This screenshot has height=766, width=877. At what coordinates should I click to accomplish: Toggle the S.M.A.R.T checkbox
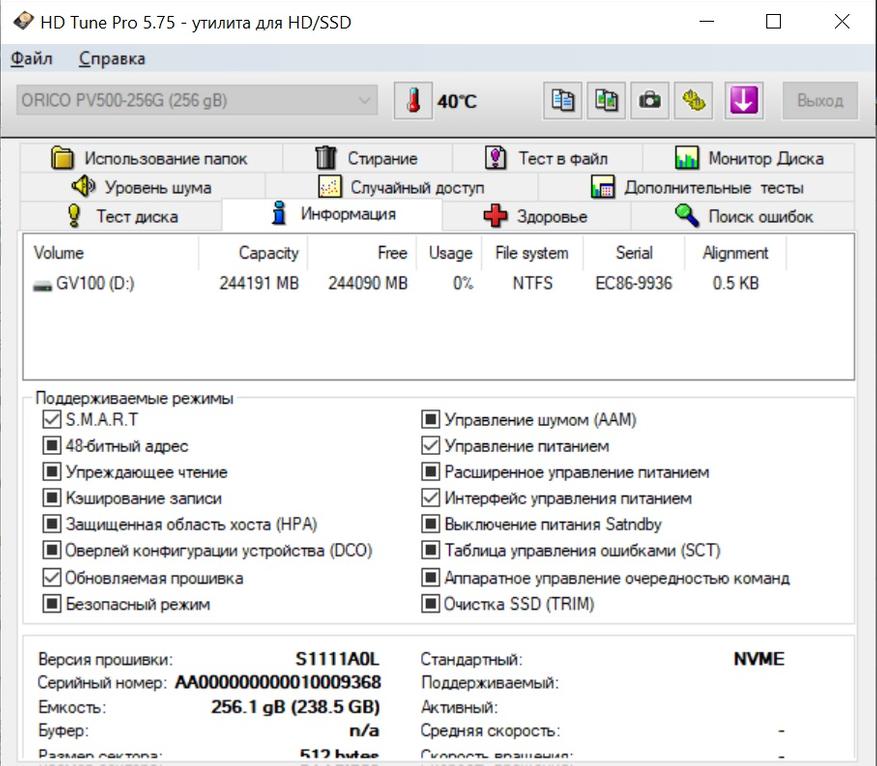coord(51,419)
